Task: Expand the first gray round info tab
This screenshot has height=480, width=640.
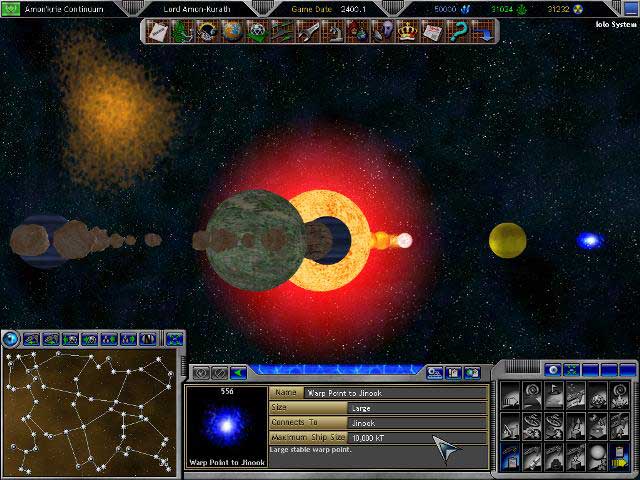Action: pos(200,373)
